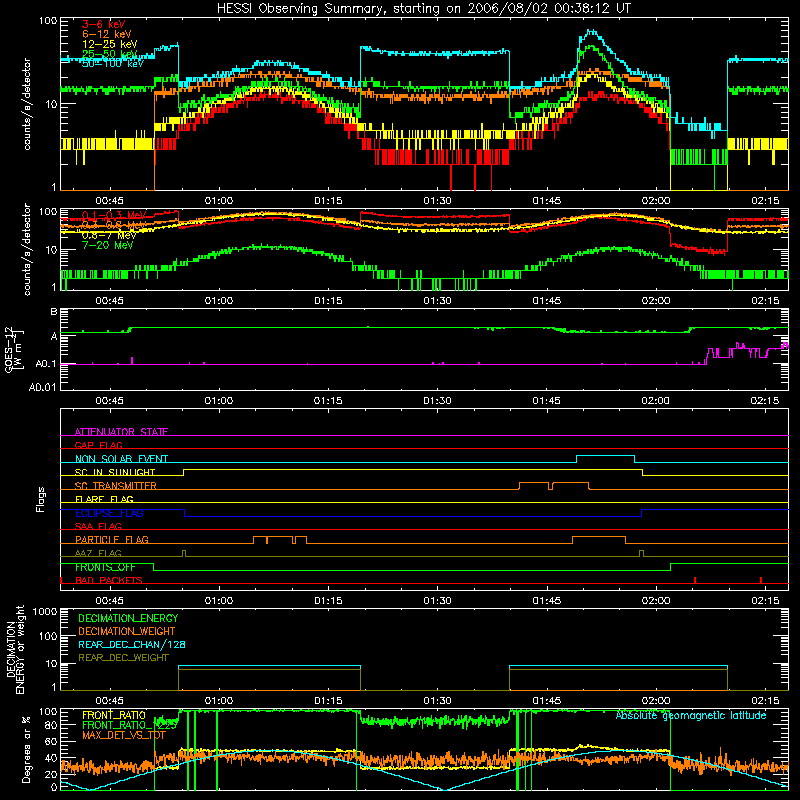800x800 pixels.
Task: Select the FLARE_FLAG label
Action: tap(104, 499)
